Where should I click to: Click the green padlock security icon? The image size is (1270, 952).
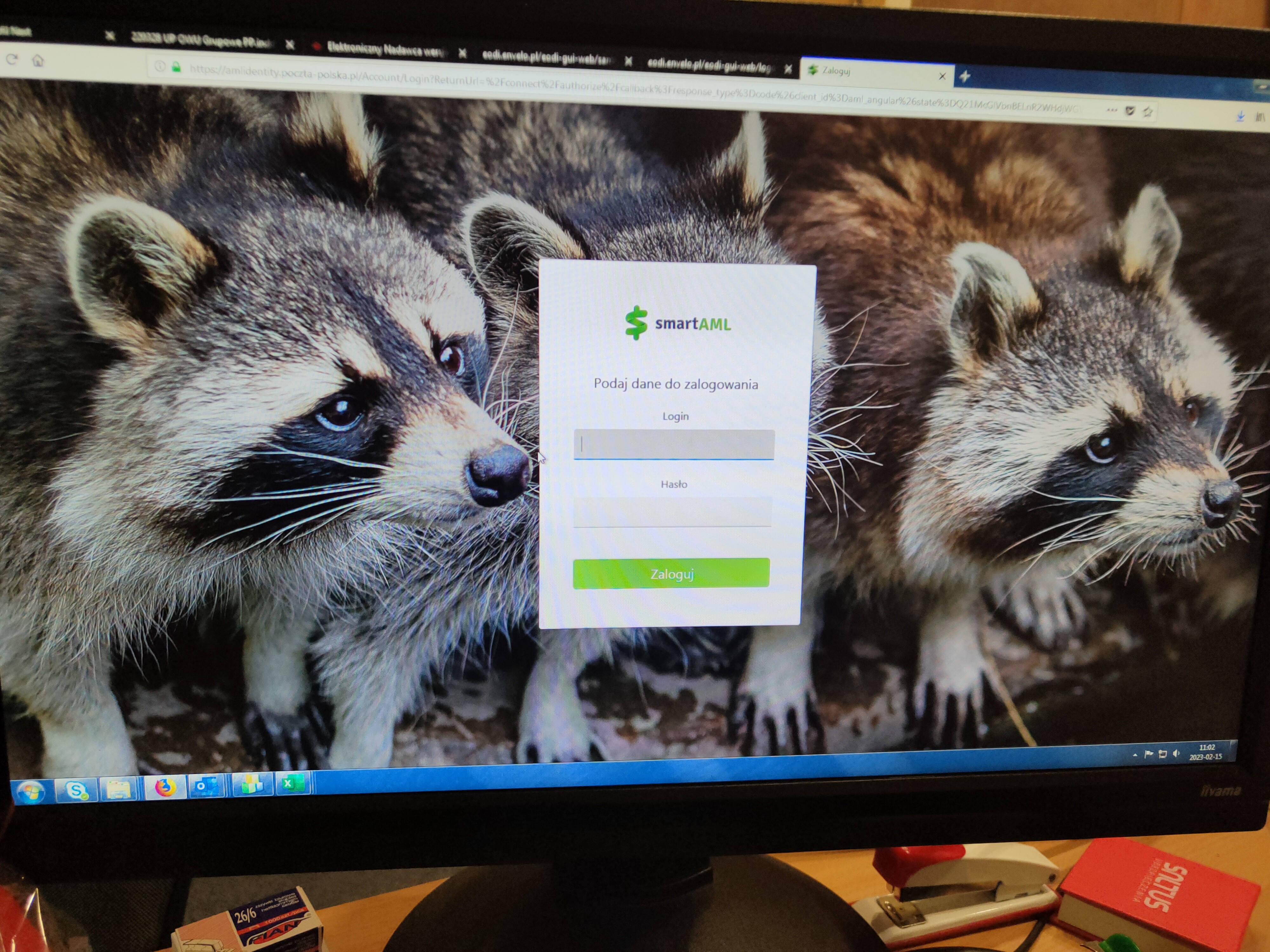pos(176,68)
